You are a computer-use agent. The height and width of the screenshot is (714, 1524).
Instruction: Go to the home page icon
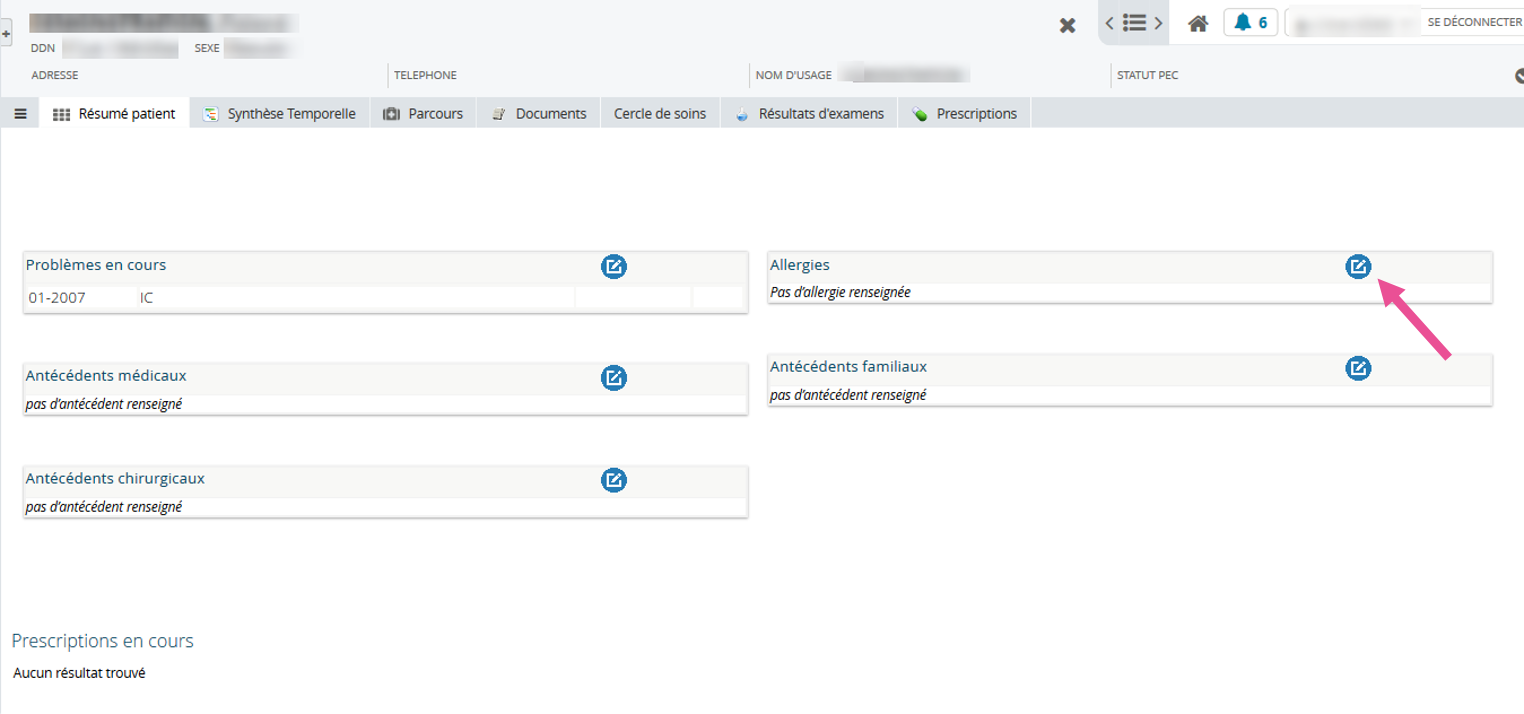point(1198,23)
